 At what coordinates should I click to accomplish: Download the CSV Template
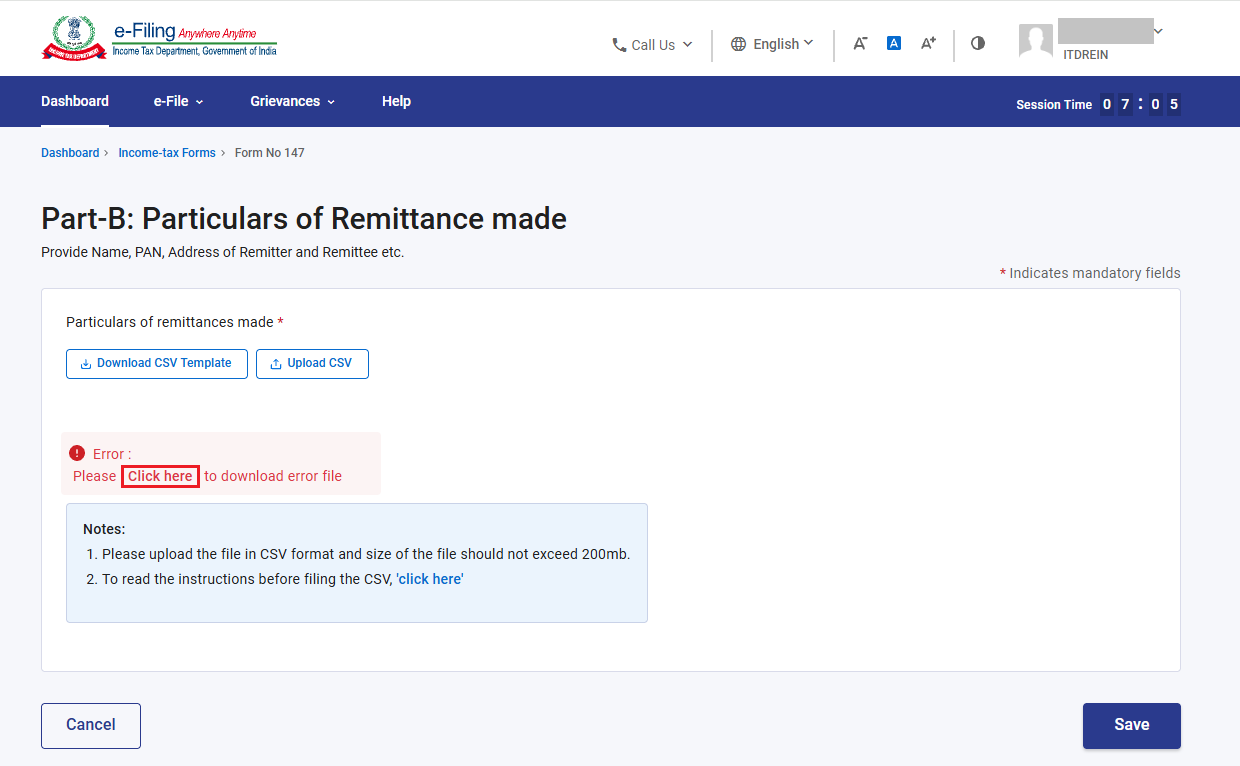[x=157, y=364]
